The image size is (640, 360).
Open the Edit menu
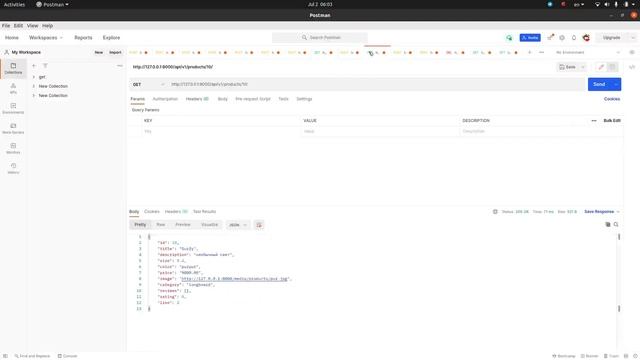pyautogui.click(x=18, y=26)
